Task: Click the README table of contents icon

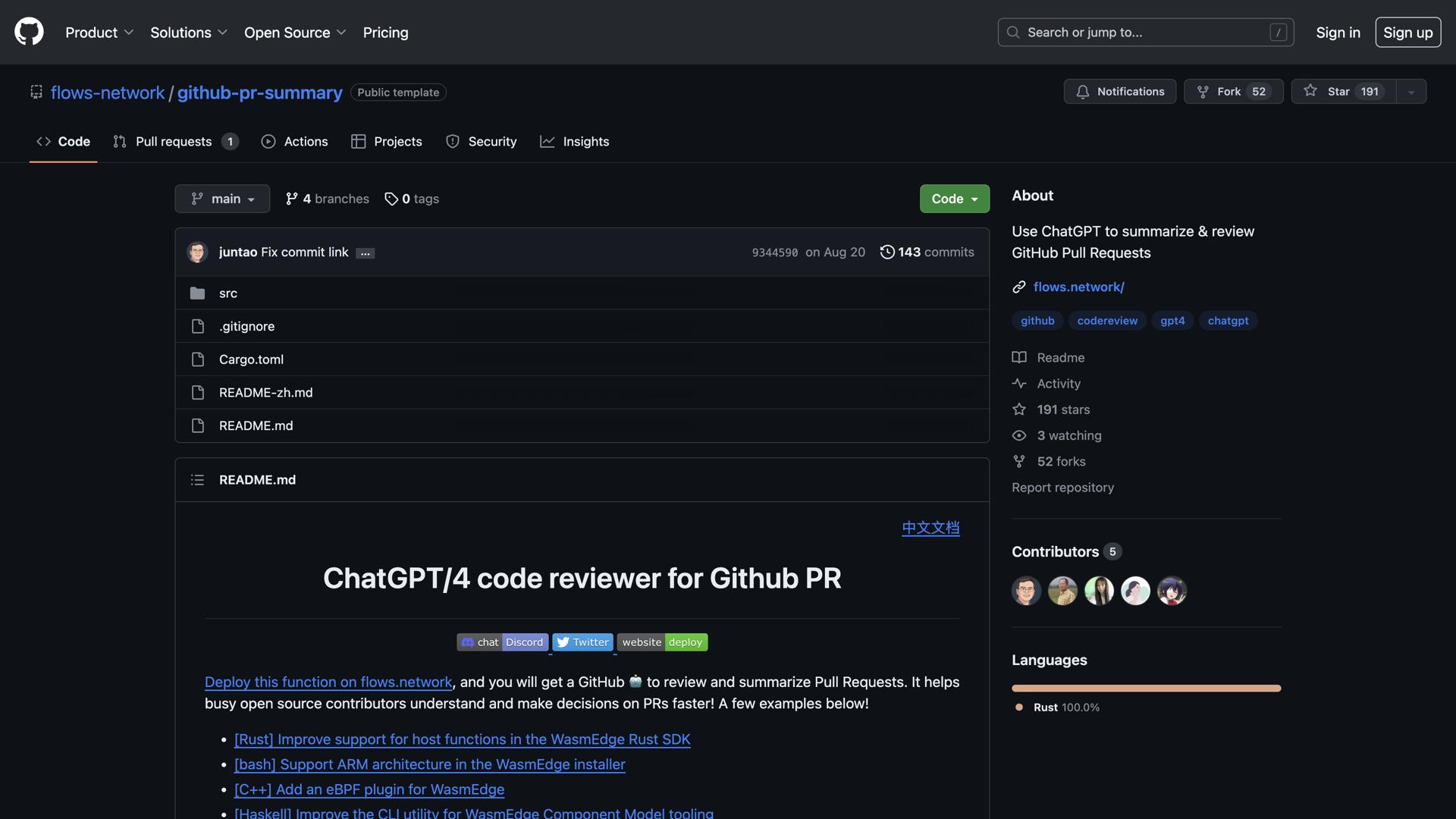Action: pos(197,479)
